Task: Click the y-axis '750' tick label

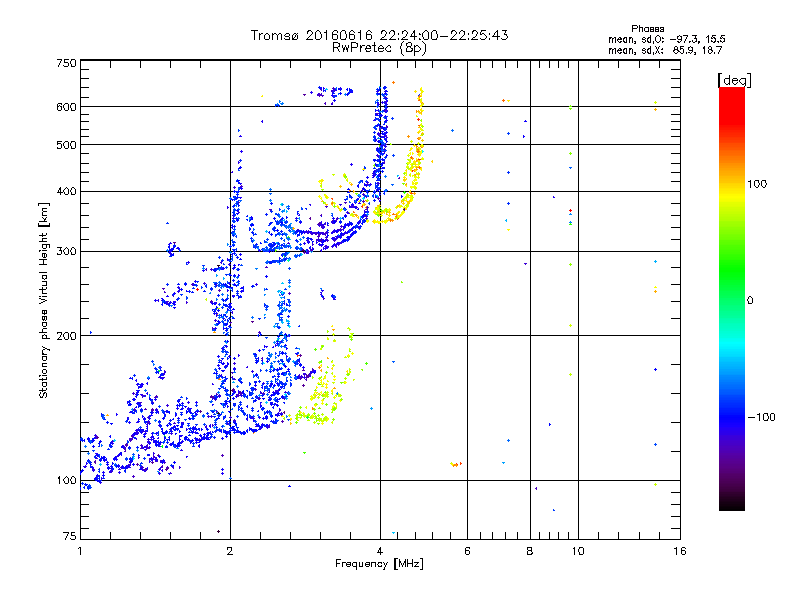Action: pyautogui.click(x=66, y=63)
